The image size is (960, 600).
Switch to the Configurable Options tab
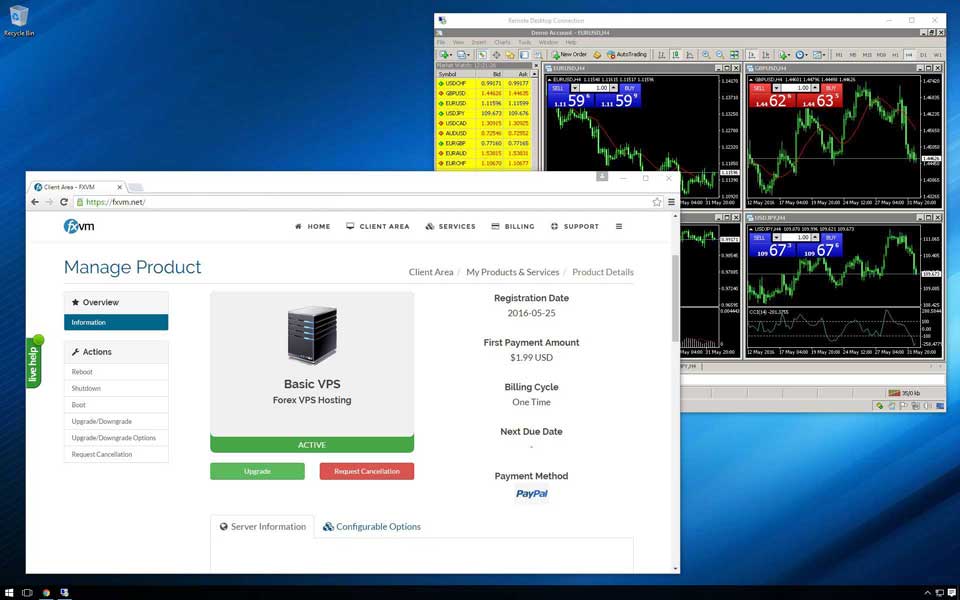(372, 527)
